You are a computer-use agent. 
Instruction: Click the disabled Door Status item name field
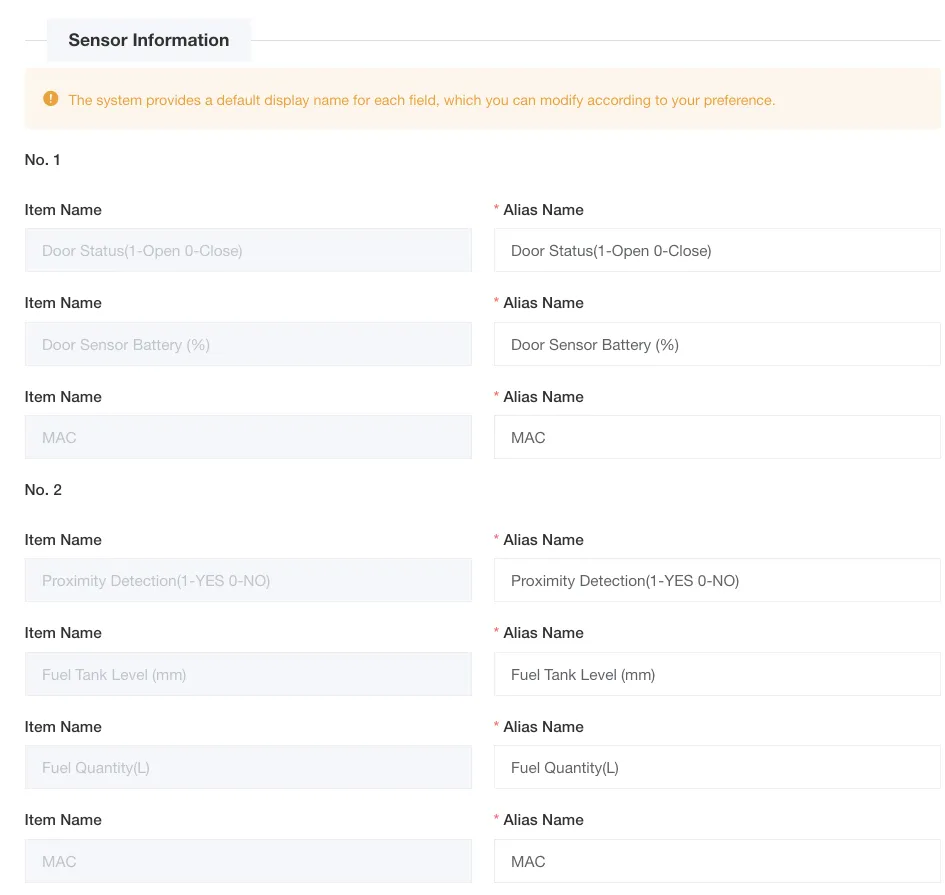pos(248,251)
